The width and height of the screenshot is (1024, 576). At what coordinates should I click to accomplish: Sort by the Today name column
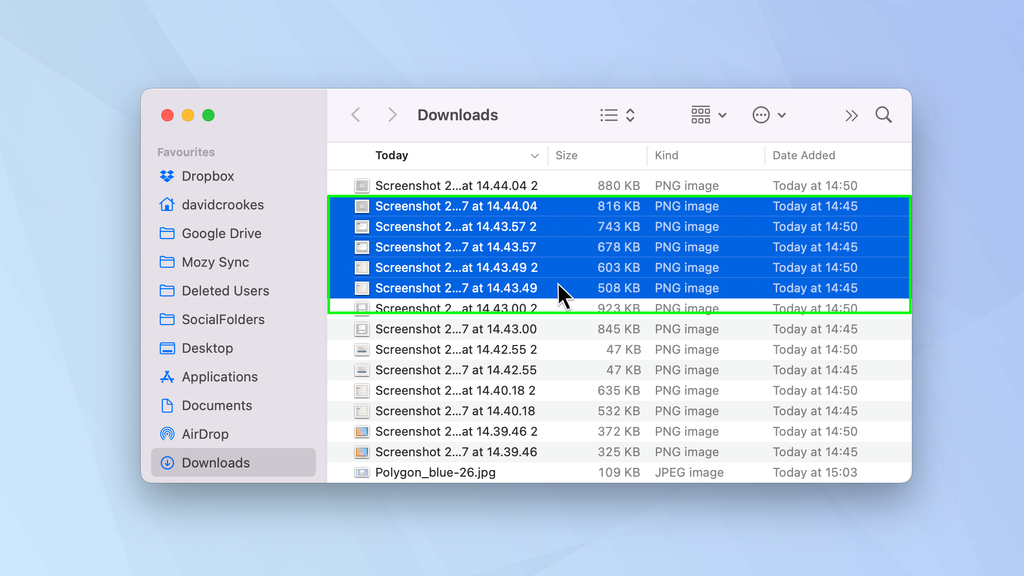pyautogui.click(x=391, y=155)
